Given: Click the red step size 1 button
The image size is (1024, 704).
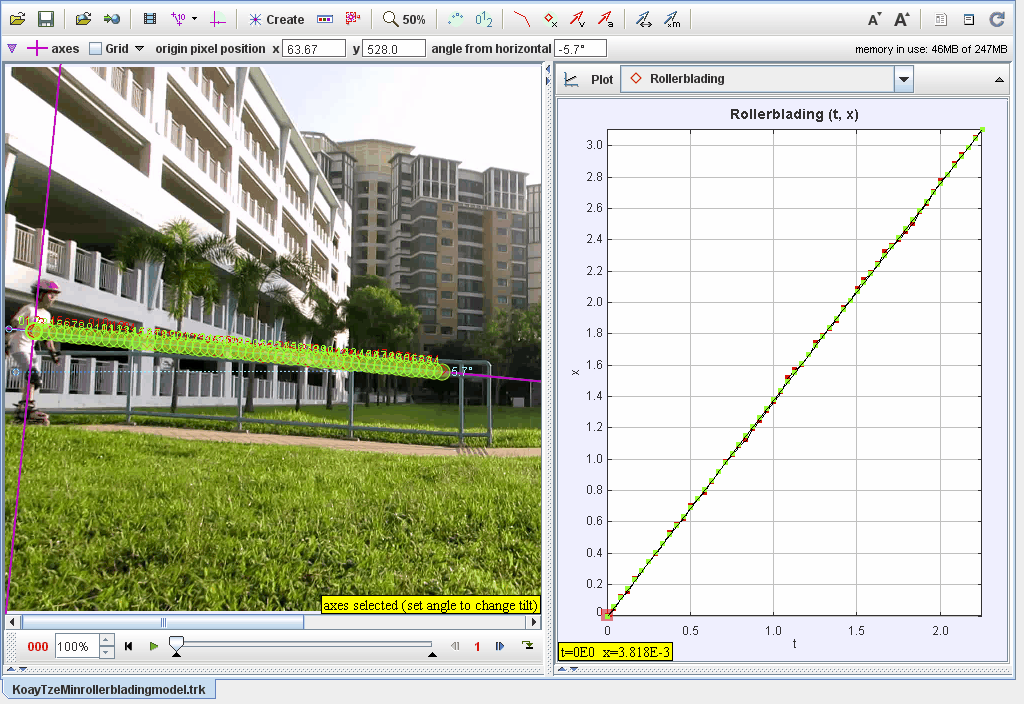Looking at the screenshot, I should (x=477, y=647).
